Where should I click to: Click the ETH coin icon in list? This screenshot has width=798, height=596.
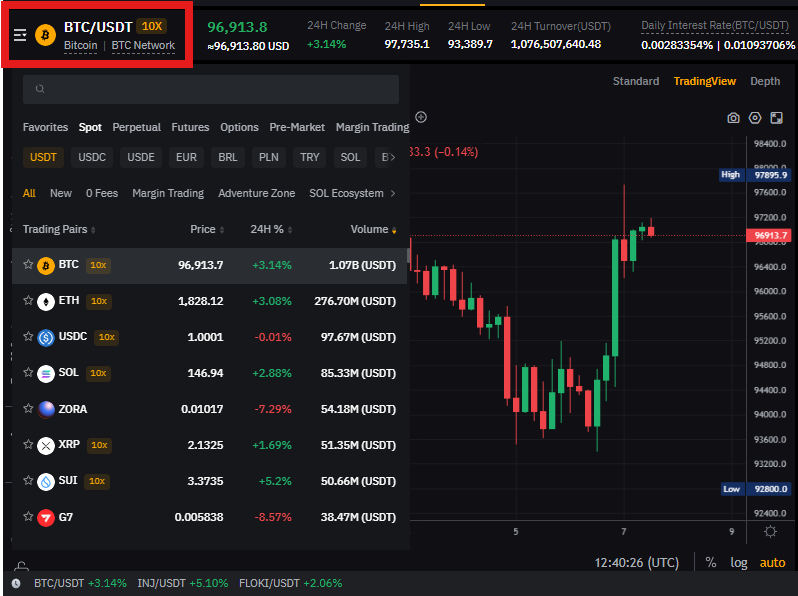pos(46,301)
